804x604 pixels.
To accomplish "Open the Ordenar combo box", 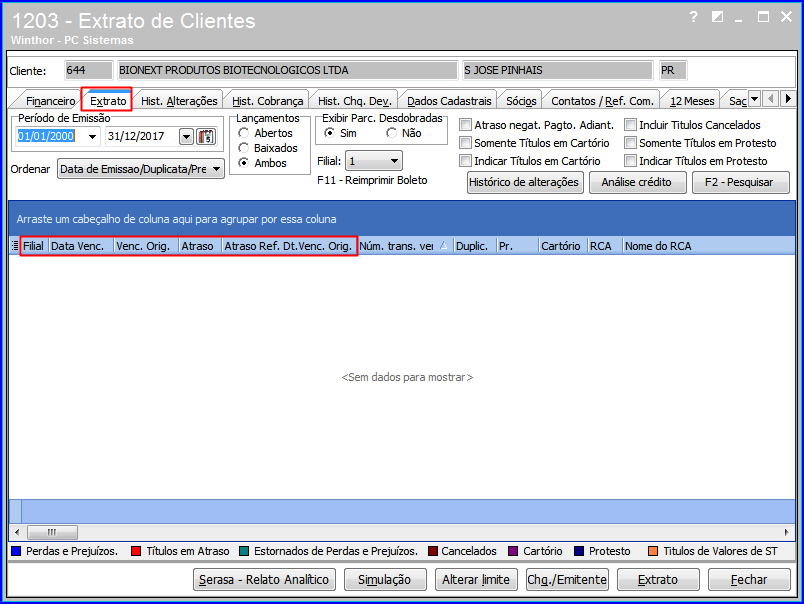I will (x=140, y=169).
